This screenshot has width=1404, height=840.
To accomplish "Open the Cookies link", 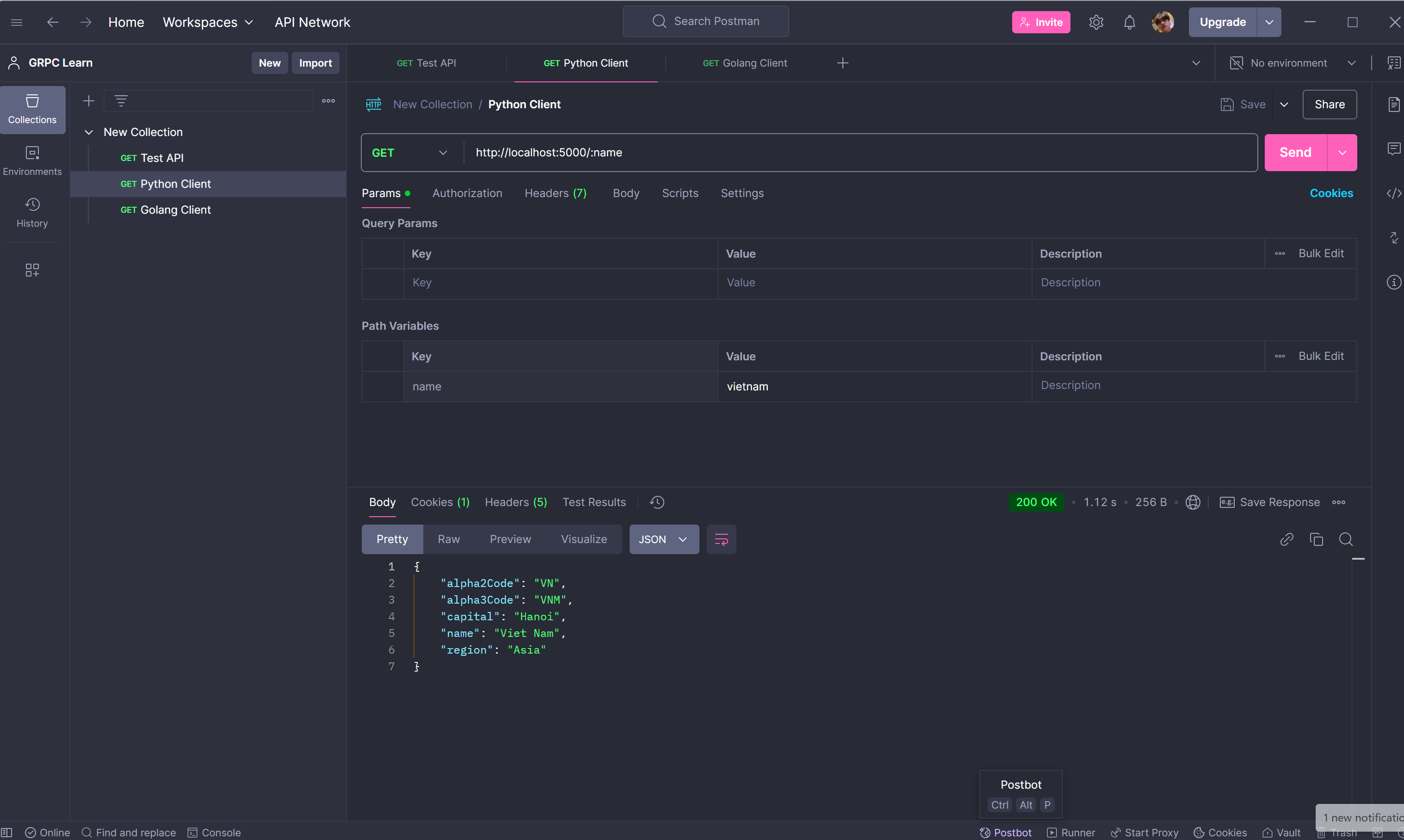I will tap(1331, 193).
